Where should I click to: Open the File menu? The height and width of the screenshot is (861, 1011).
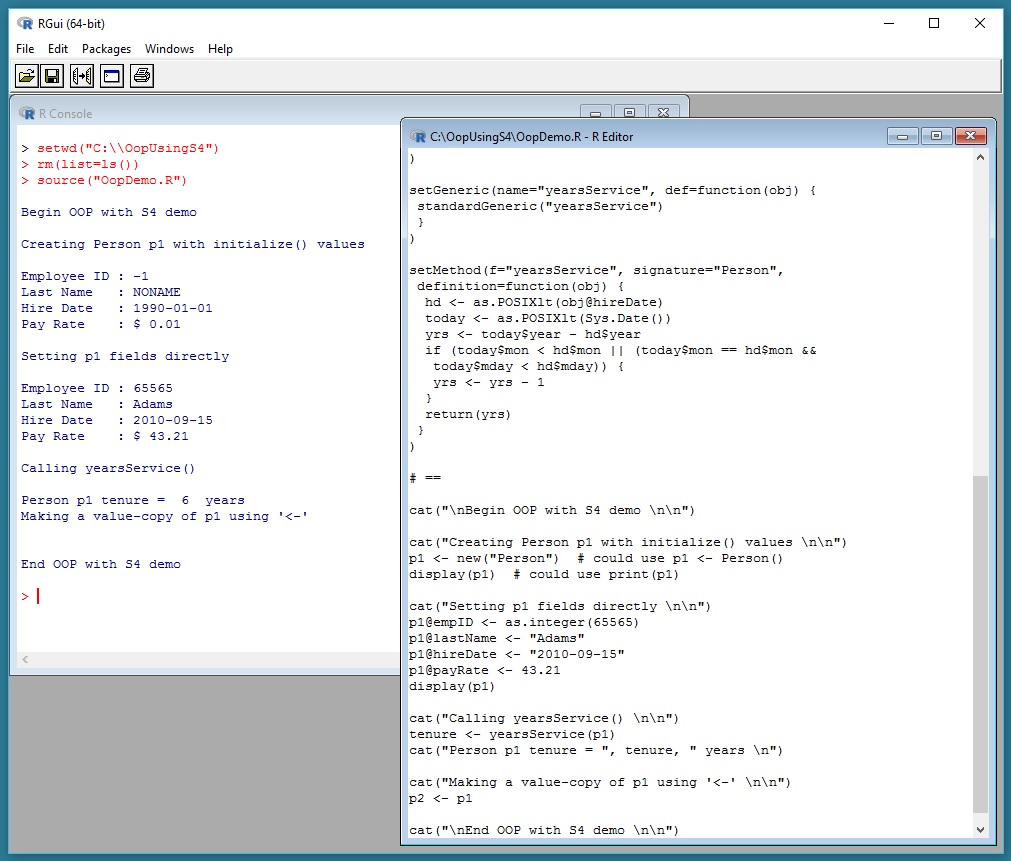[x=25, y=49]
